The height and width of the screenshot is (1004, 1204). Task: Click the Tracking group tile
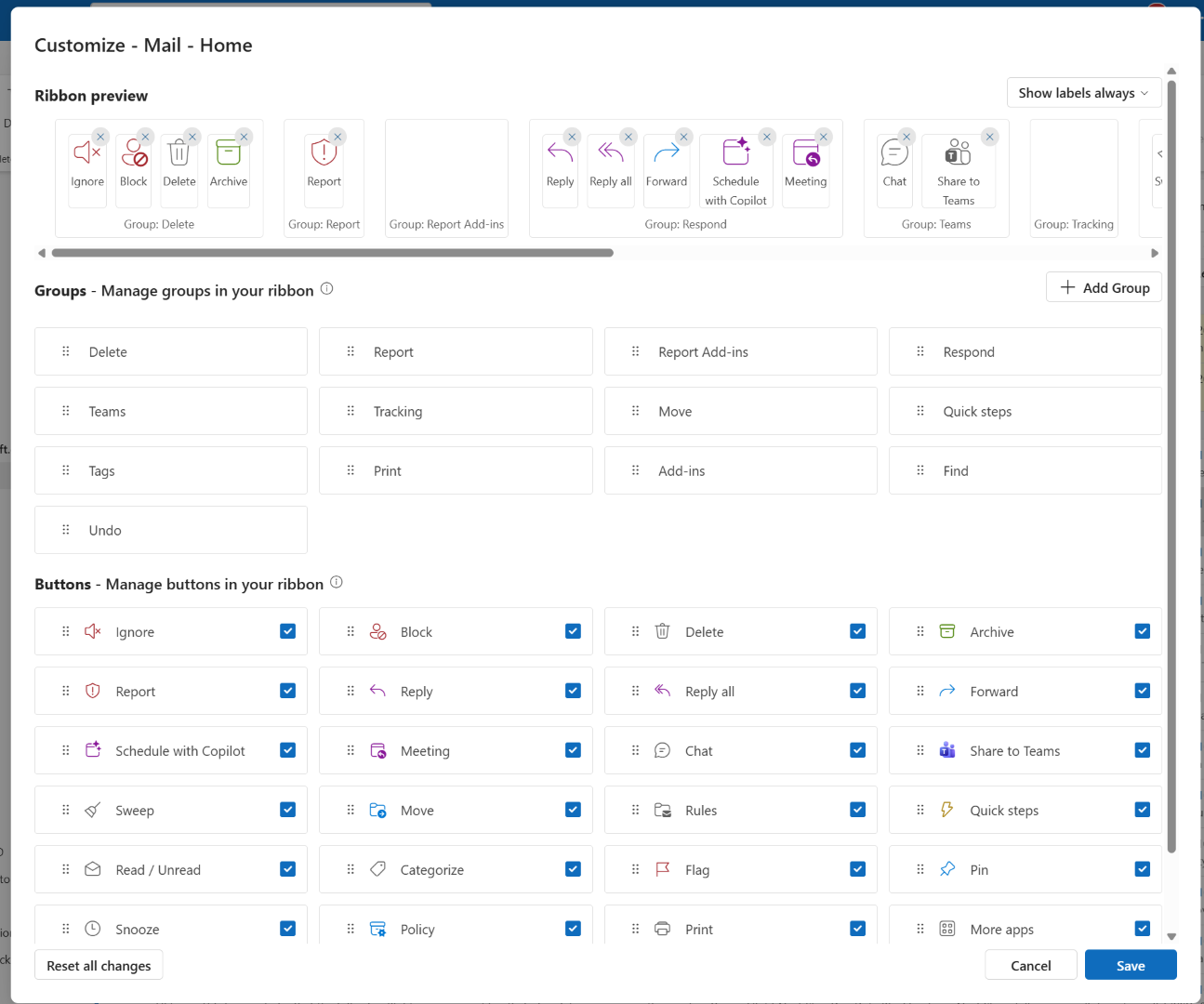(x=456, y=411)
